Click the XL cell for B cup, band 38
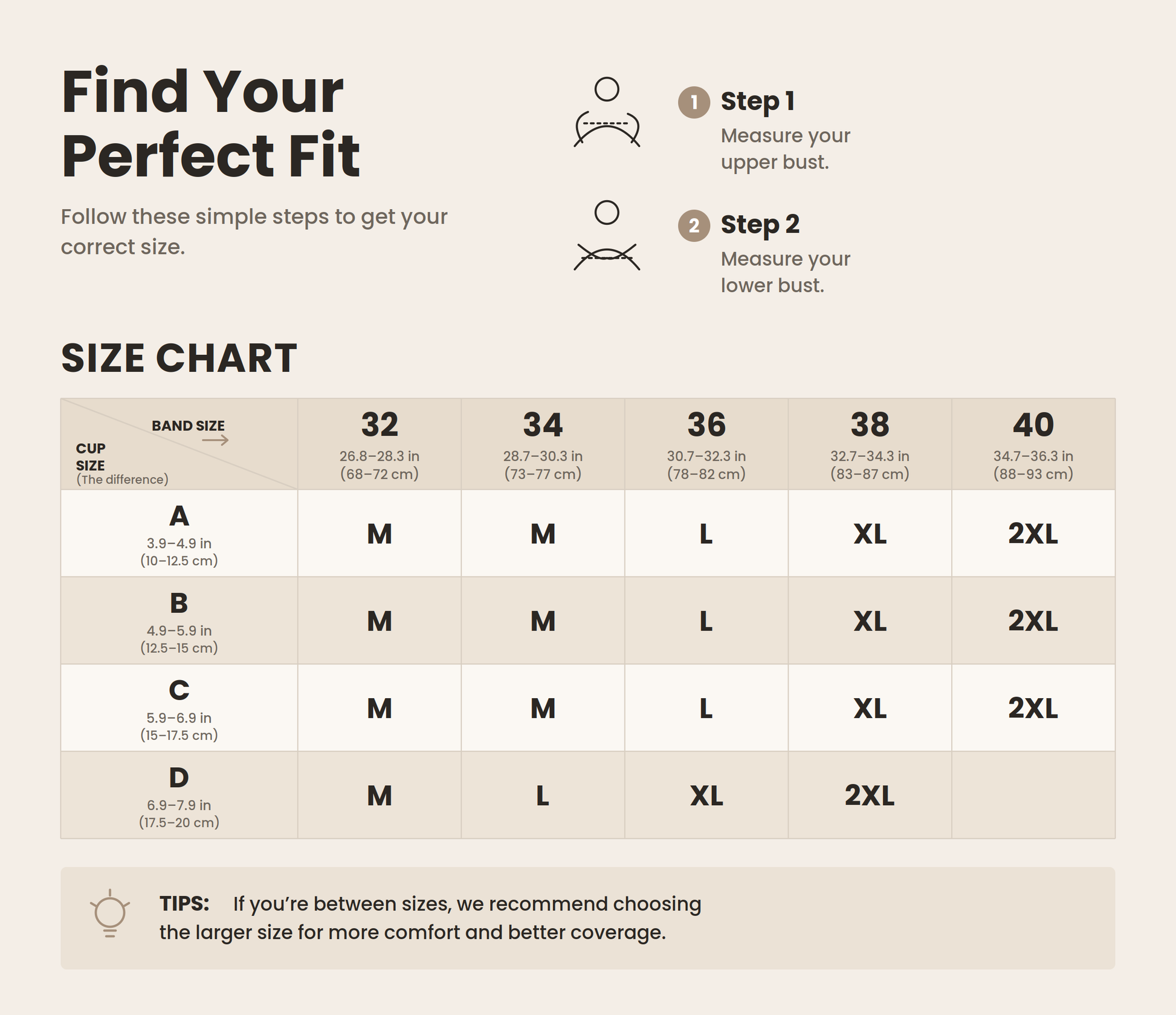This screenshot has height=1015, width=1176. [x=870, y=621]
